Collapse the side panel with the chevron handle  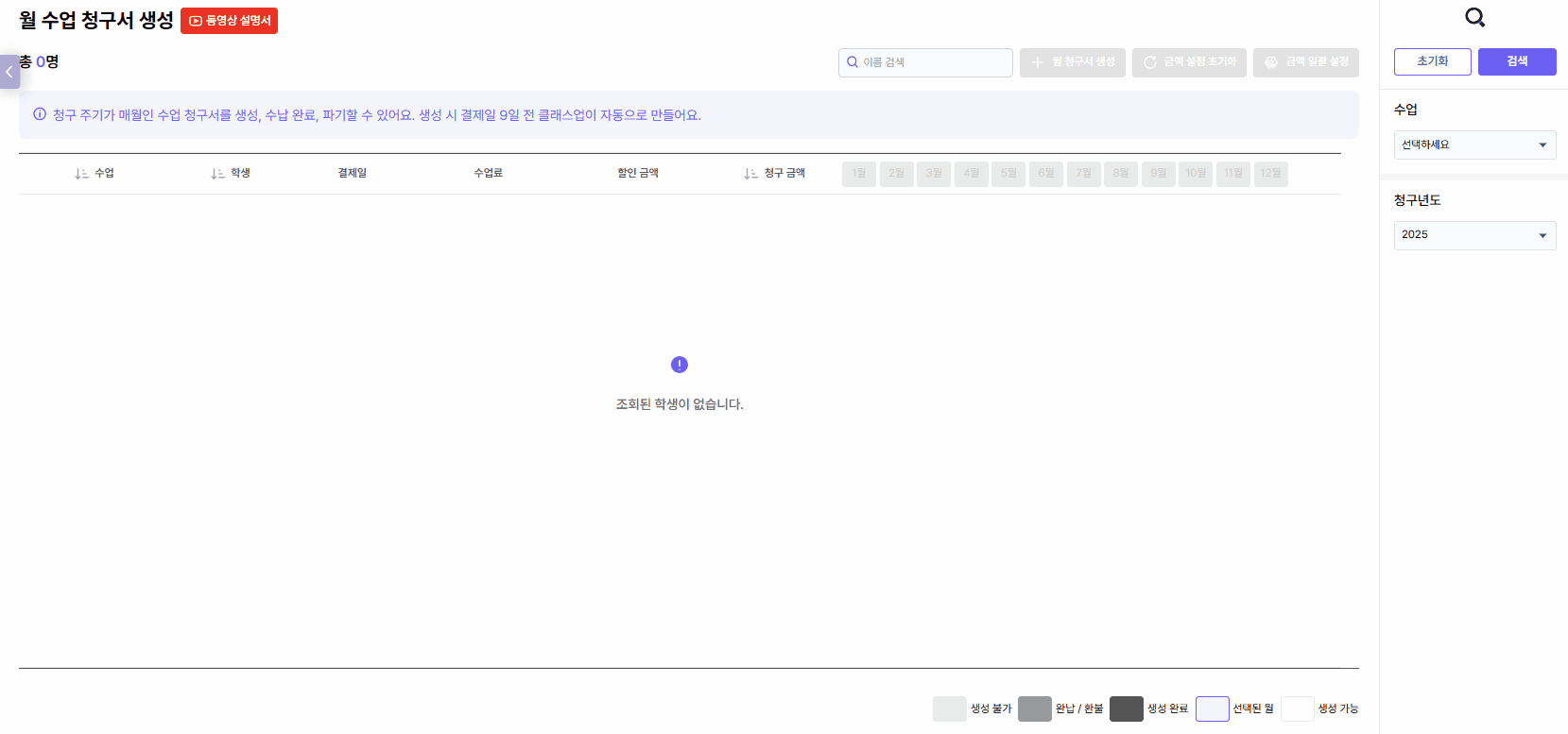(9, 72)
